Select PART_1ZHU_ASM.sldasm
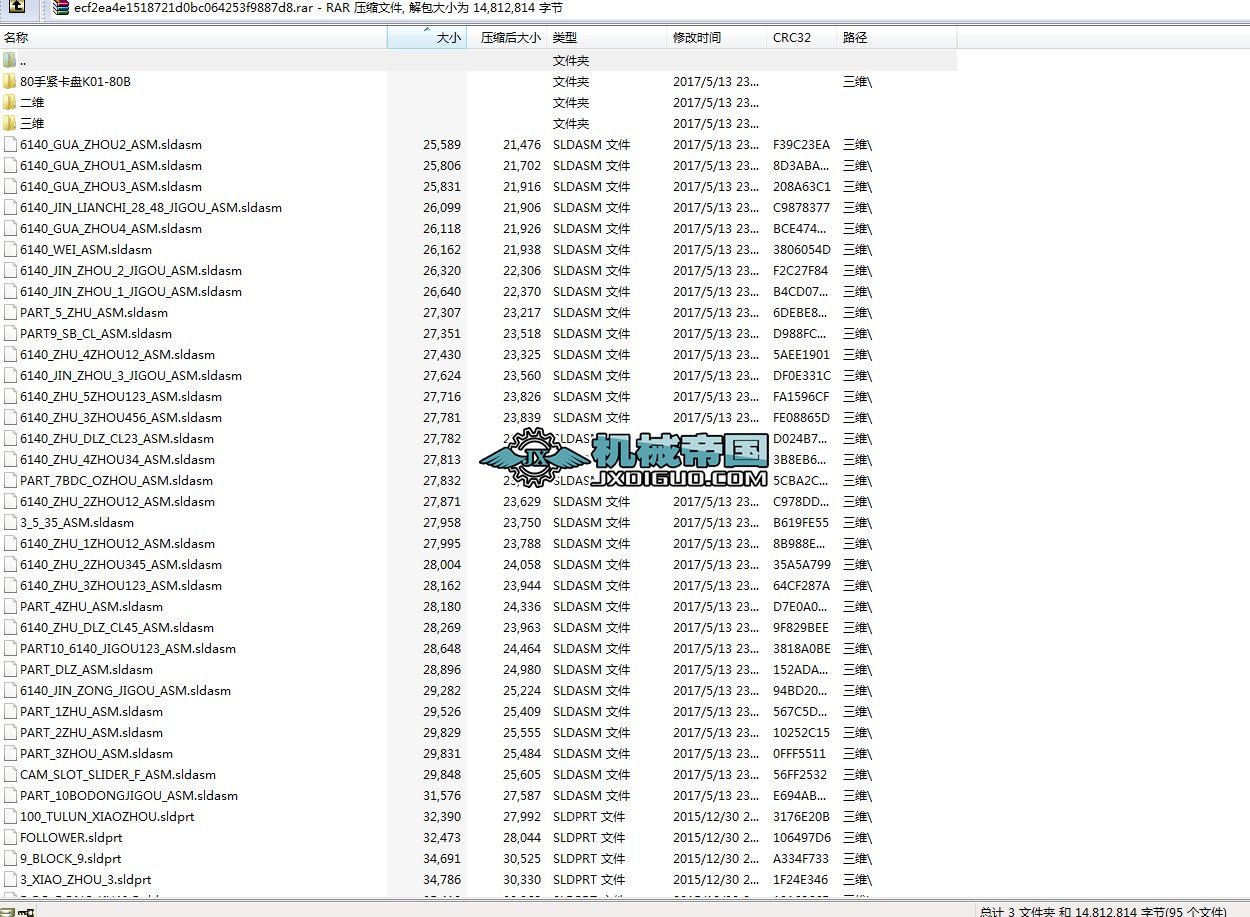 [x=91, y=712]
